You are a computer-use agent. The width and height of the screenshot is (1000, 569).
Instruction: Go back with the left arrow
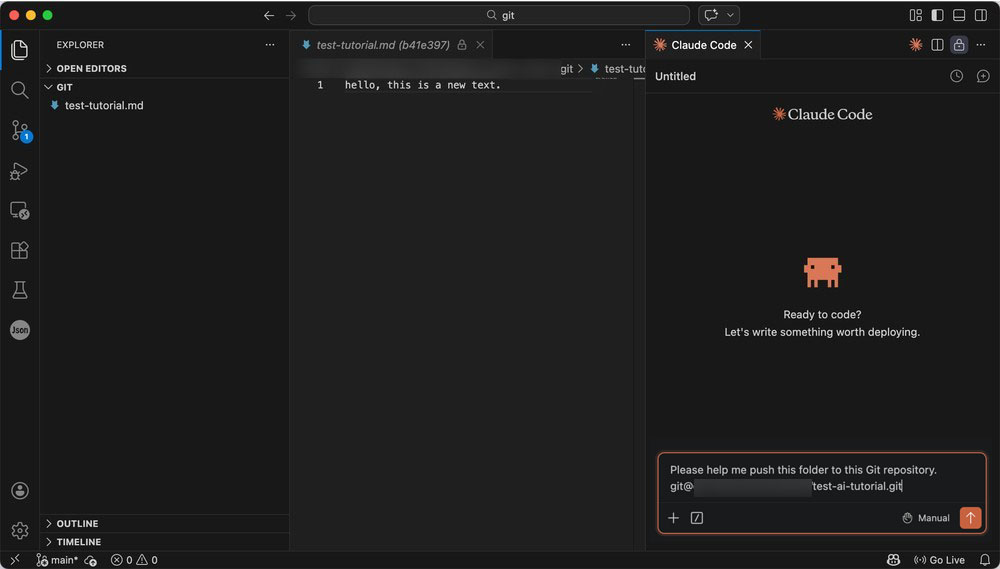click(269, 15)
